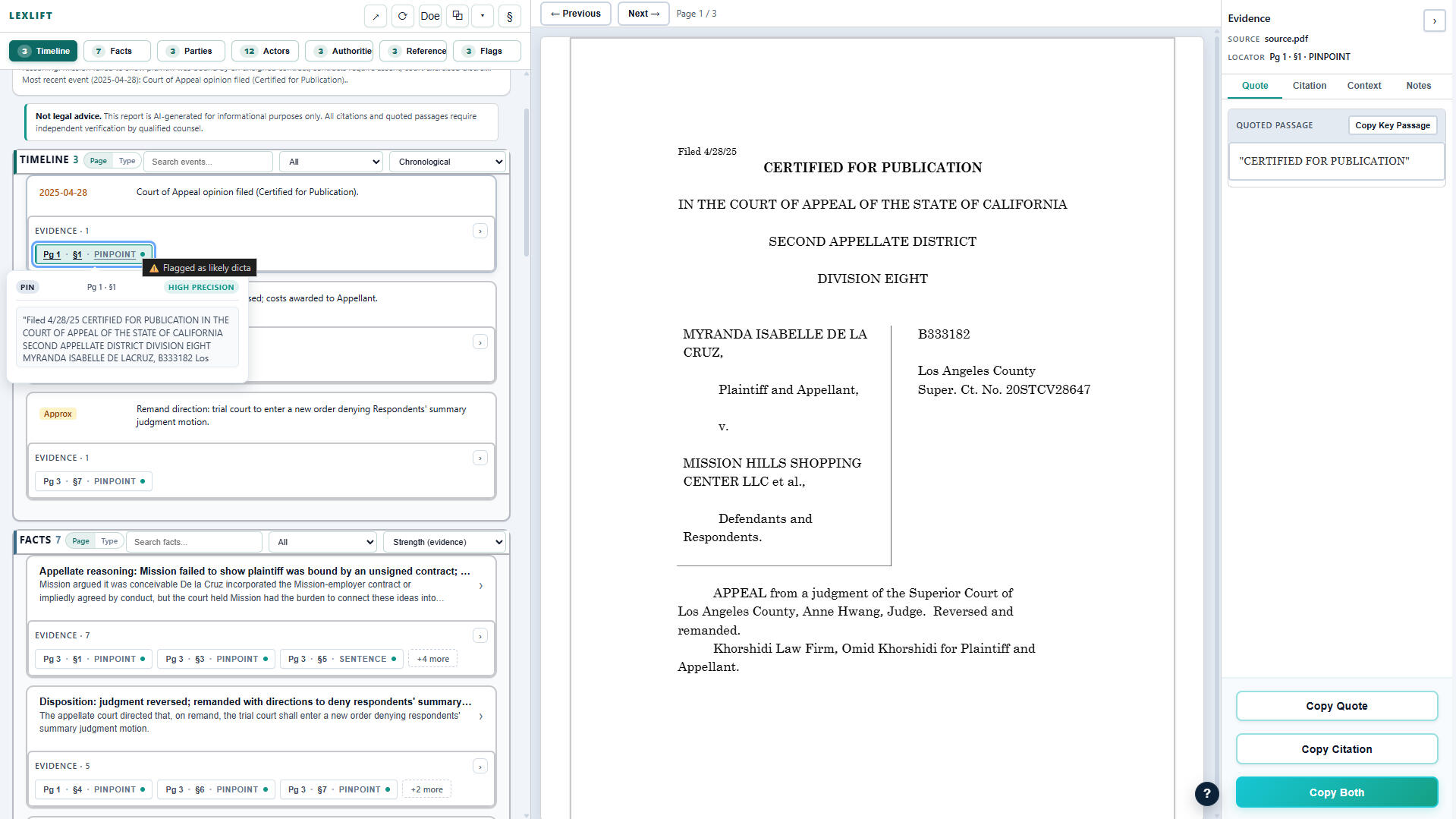This screenshot has width=1456, height=819.
Task: Open the Chronological sort dropdown
Action: tap(448, 162)
